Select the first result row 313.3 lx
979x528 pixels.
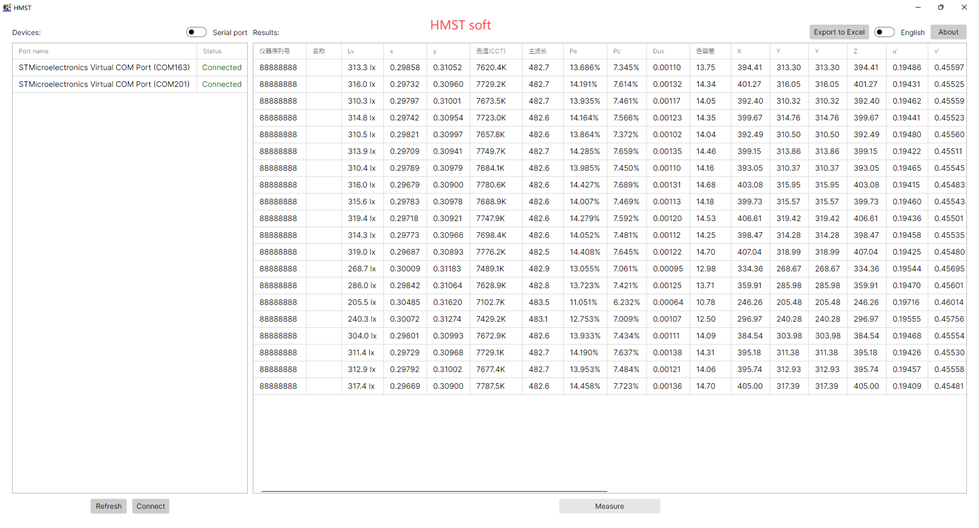(361, 68)
